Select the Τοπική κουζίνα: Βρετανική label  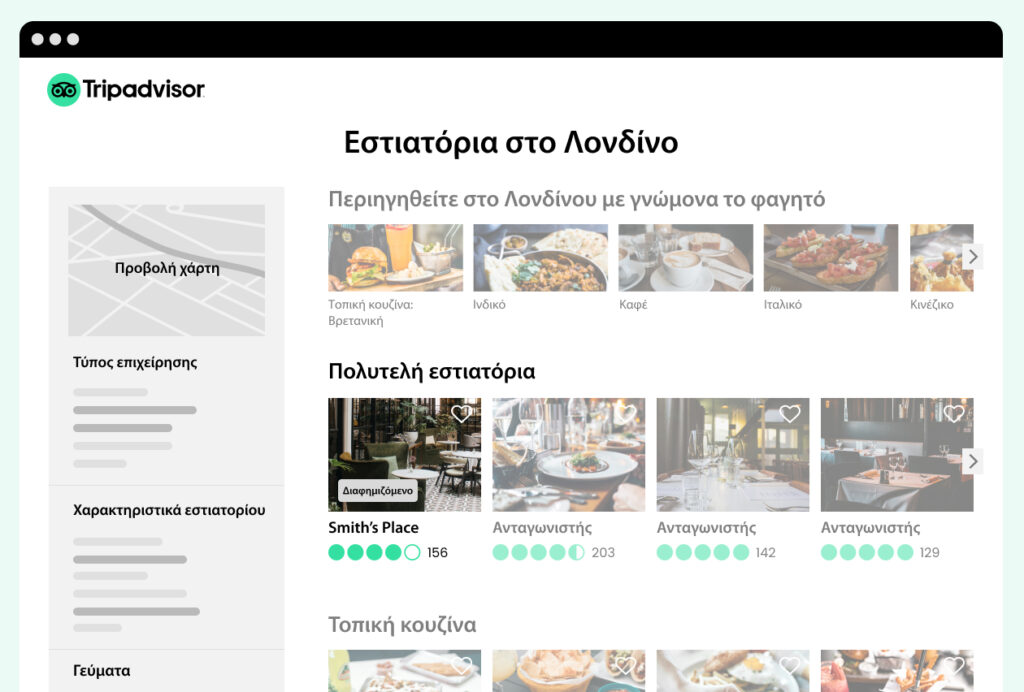pyautogui.click(x=371, y=313)
